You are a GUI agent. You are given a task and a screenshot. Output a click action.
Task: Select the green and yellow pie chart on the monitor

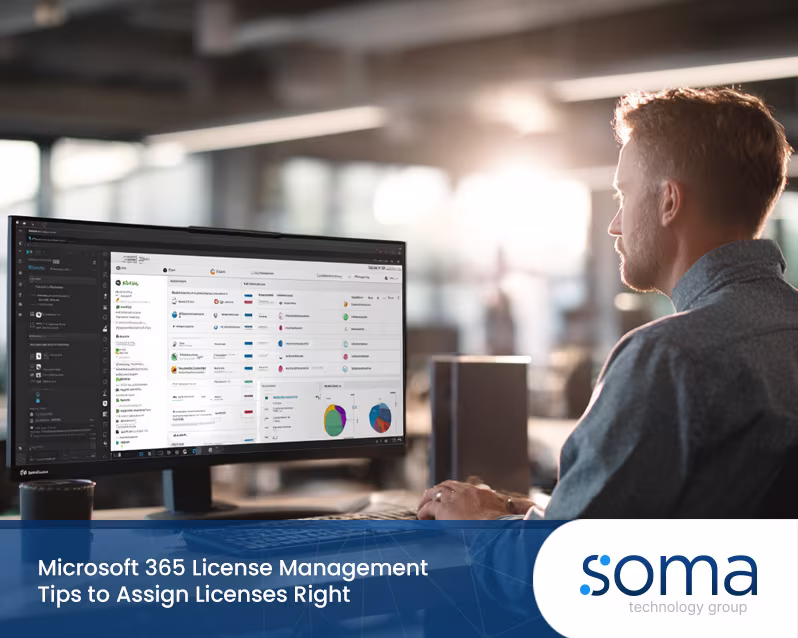334,420
